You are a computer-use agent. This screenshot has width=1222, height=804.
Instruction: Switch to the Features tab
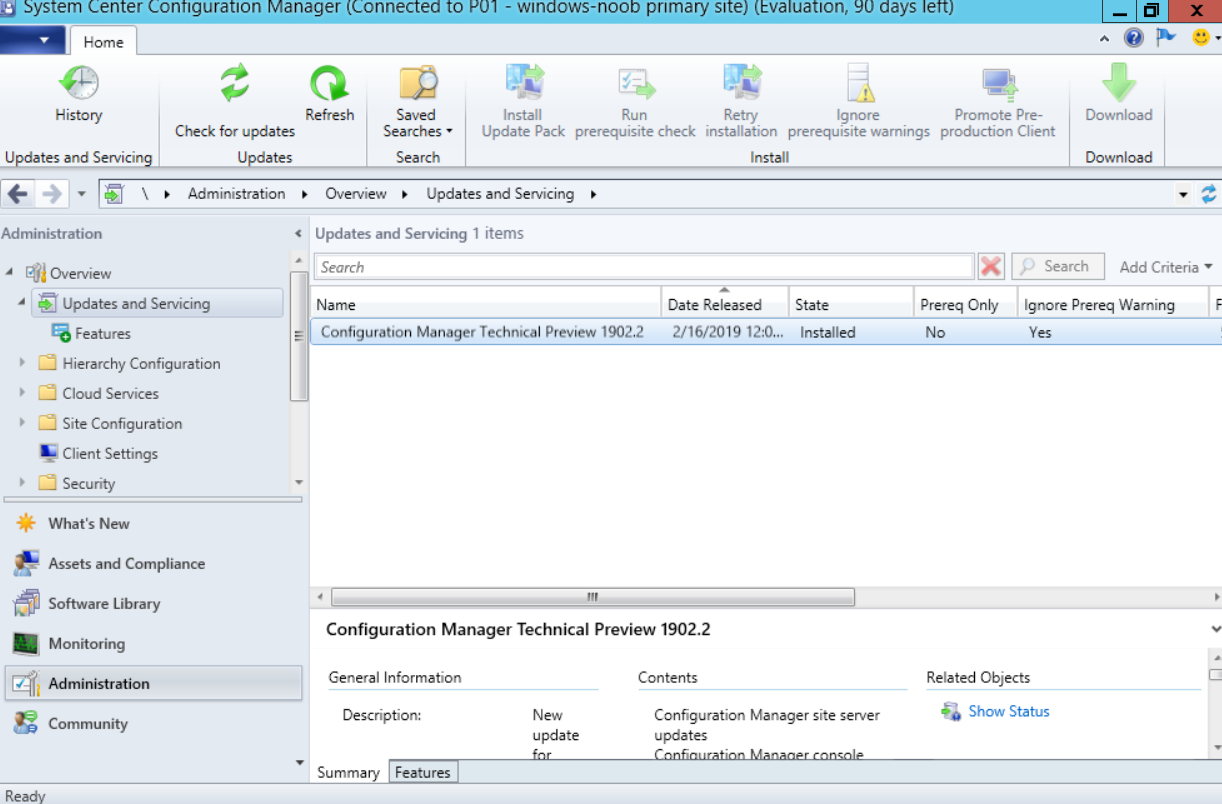(x=422, y=773)
